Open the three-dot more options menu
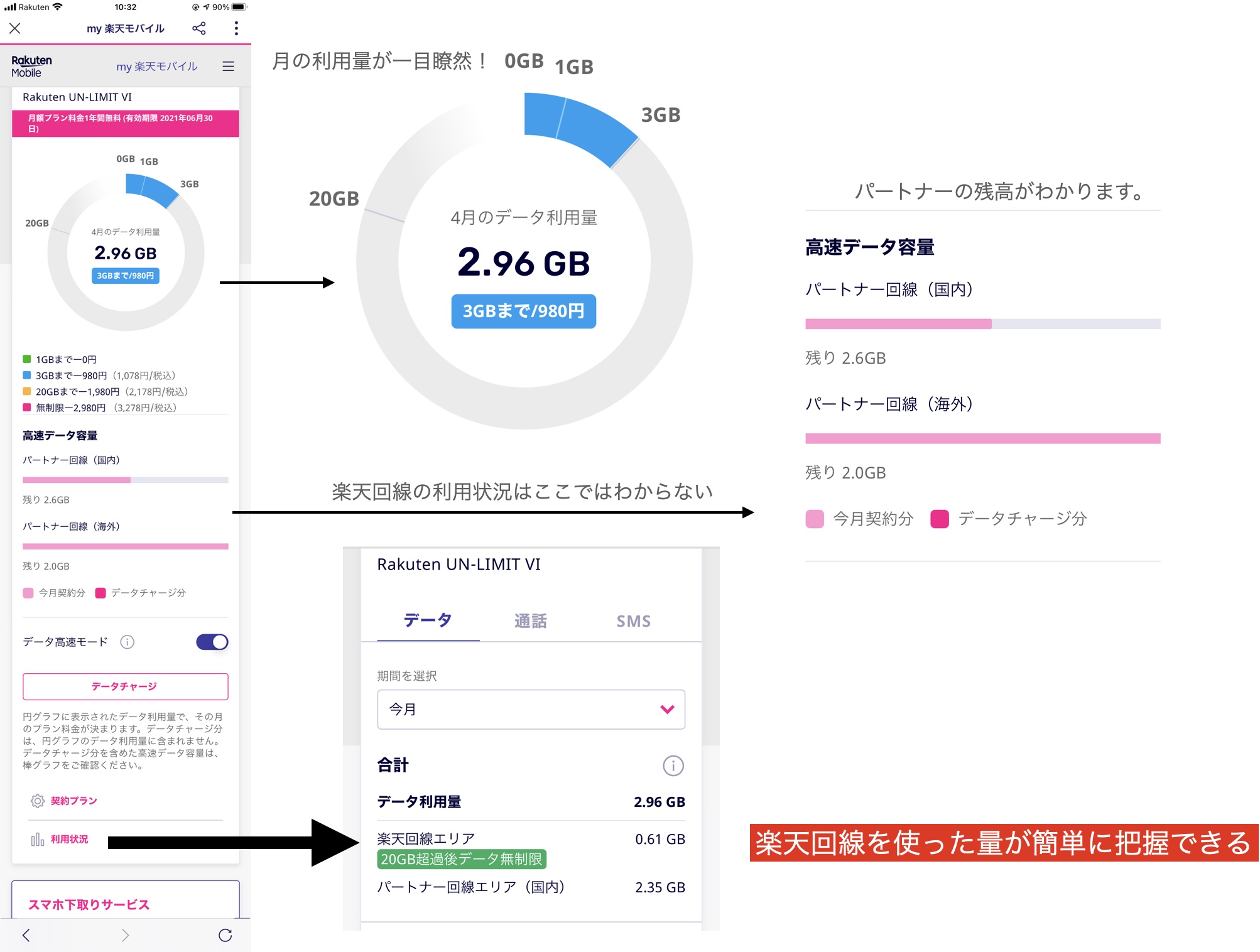Viewport: 1260px width, 952px height. pyautogui.click(x=236, y=28)
